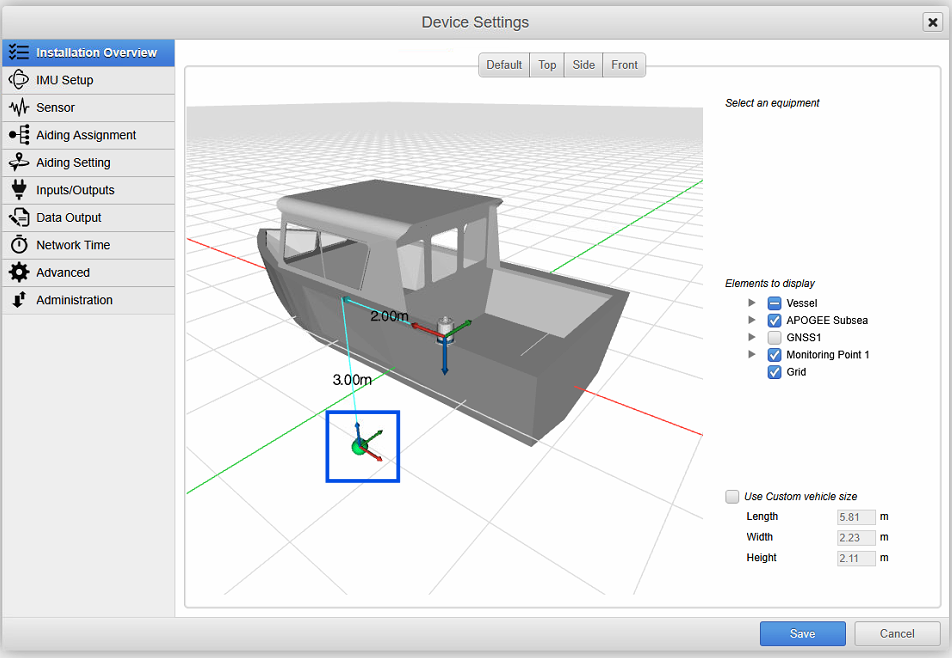Click the Aiding Assignment icon

[18, 135]
